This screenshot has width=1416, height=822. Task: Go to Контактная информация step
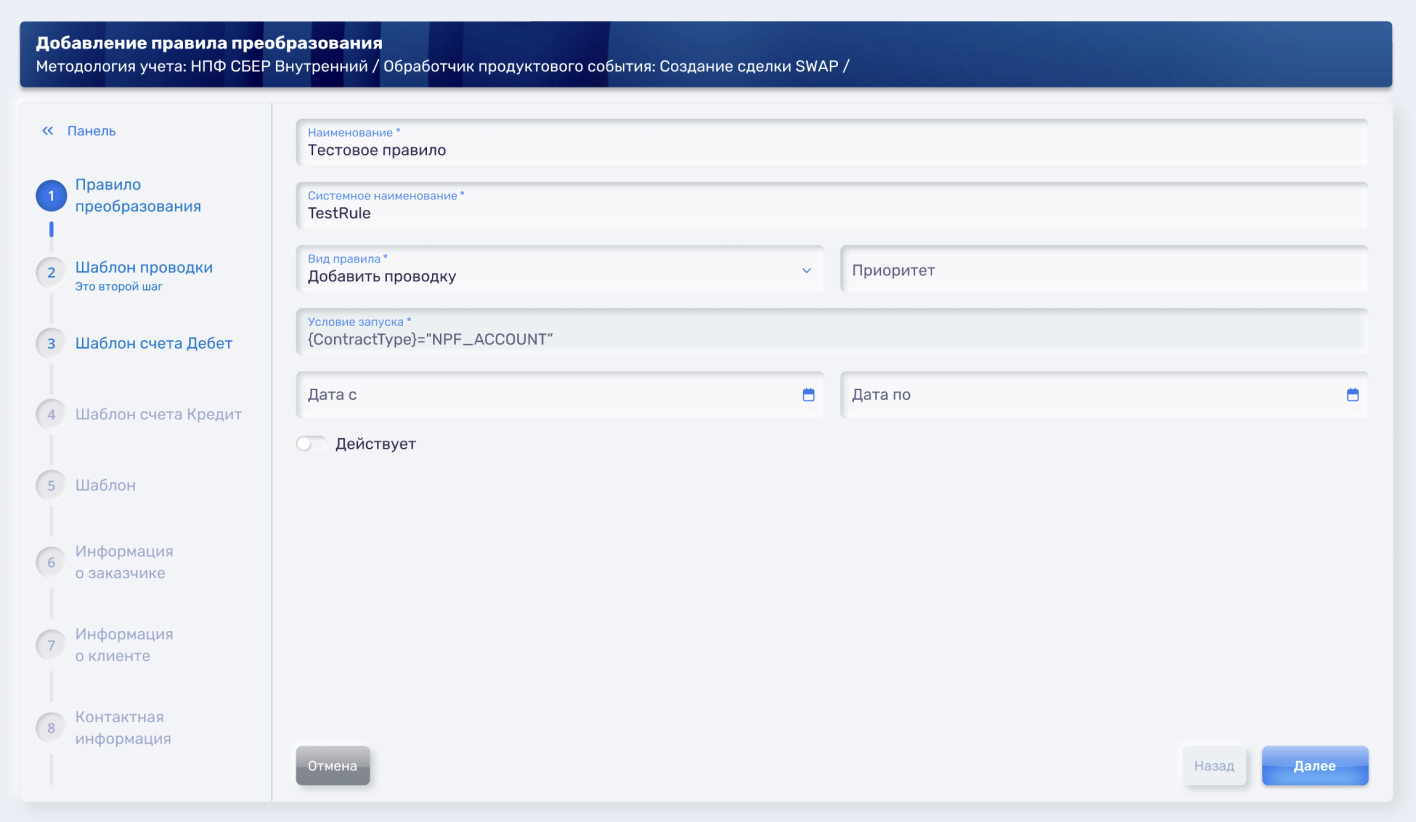coord(123,728)
